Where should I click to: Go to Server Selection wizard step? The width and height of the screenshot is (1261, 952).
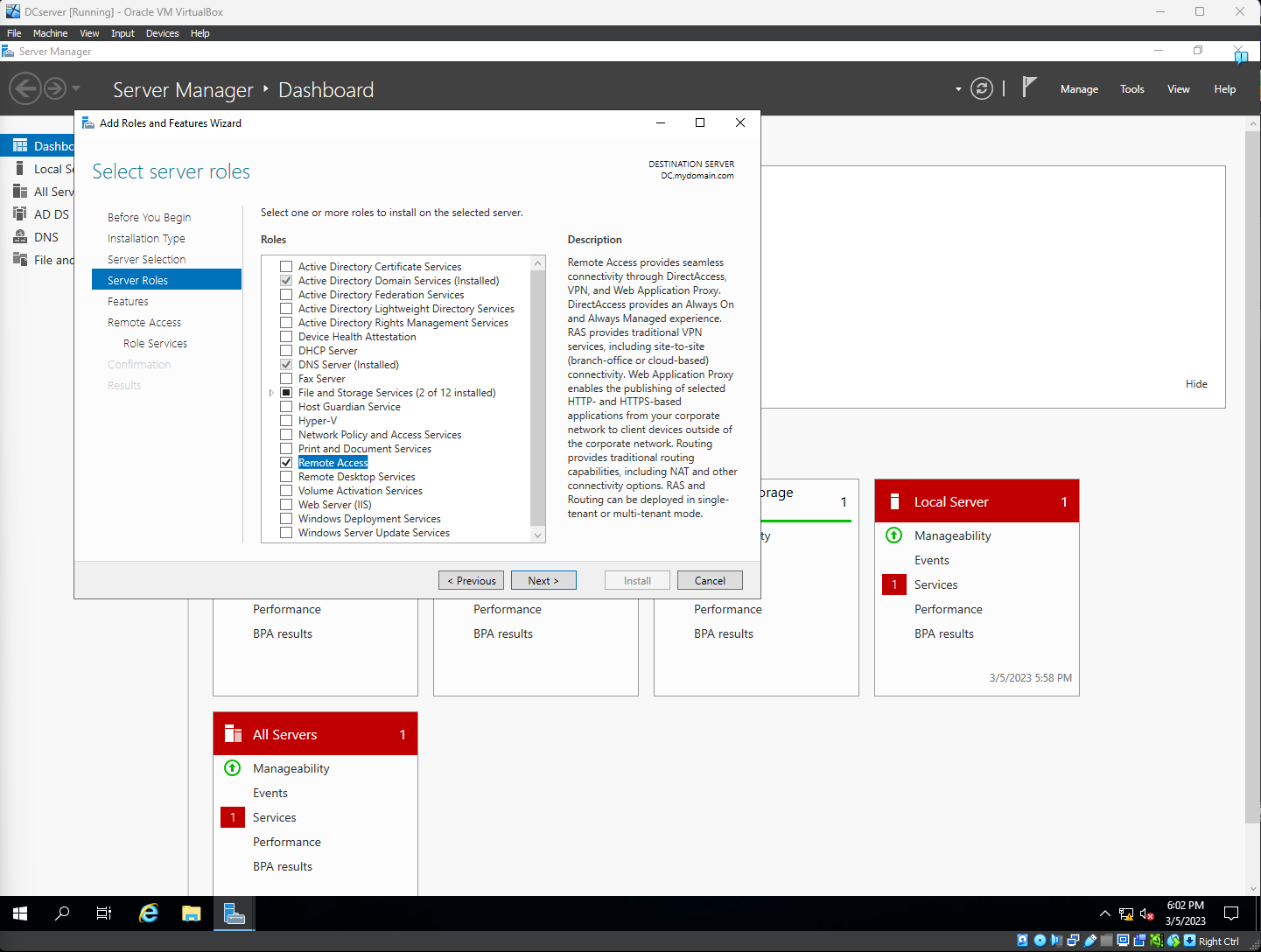[x=146, y=259]
